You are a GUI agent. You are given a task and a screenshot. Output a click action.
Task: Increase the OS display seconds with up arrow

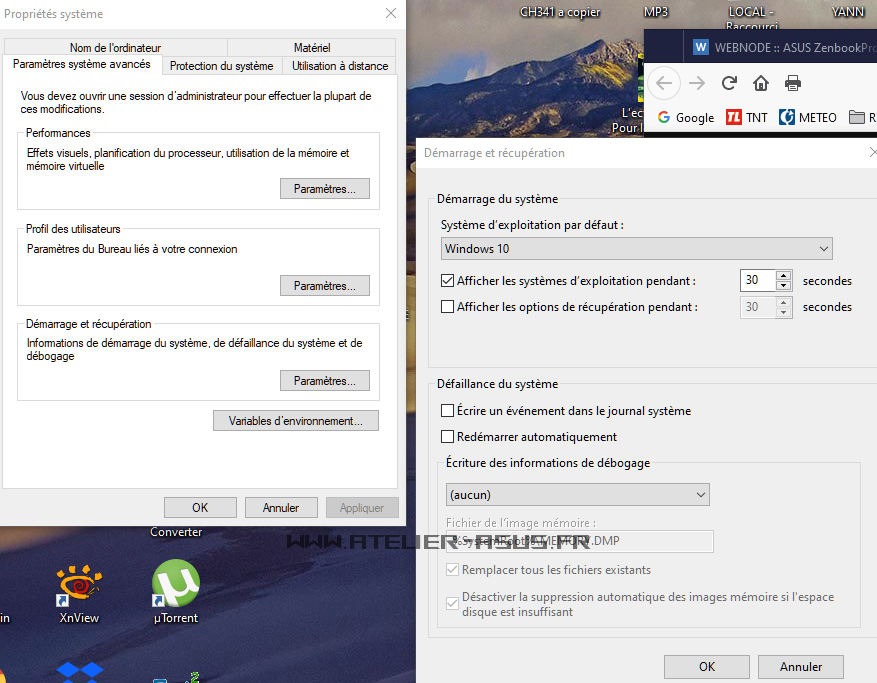click(x=783, y=276)
